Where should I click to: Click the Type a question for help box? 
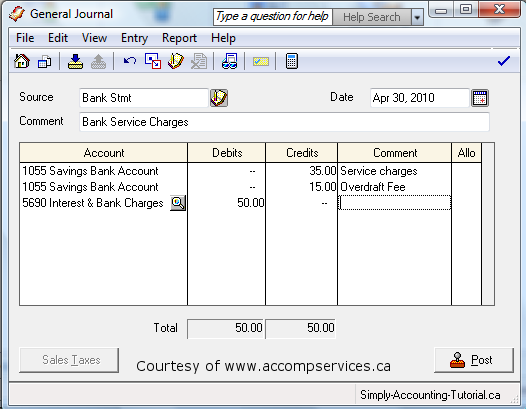tap(273, 17)
